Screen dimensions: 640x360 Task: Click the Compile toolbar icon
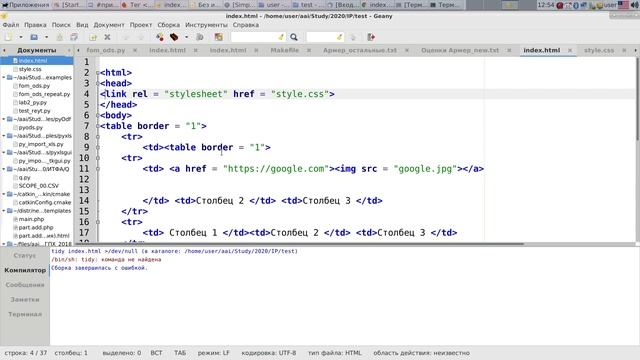(x=160, y=37)
